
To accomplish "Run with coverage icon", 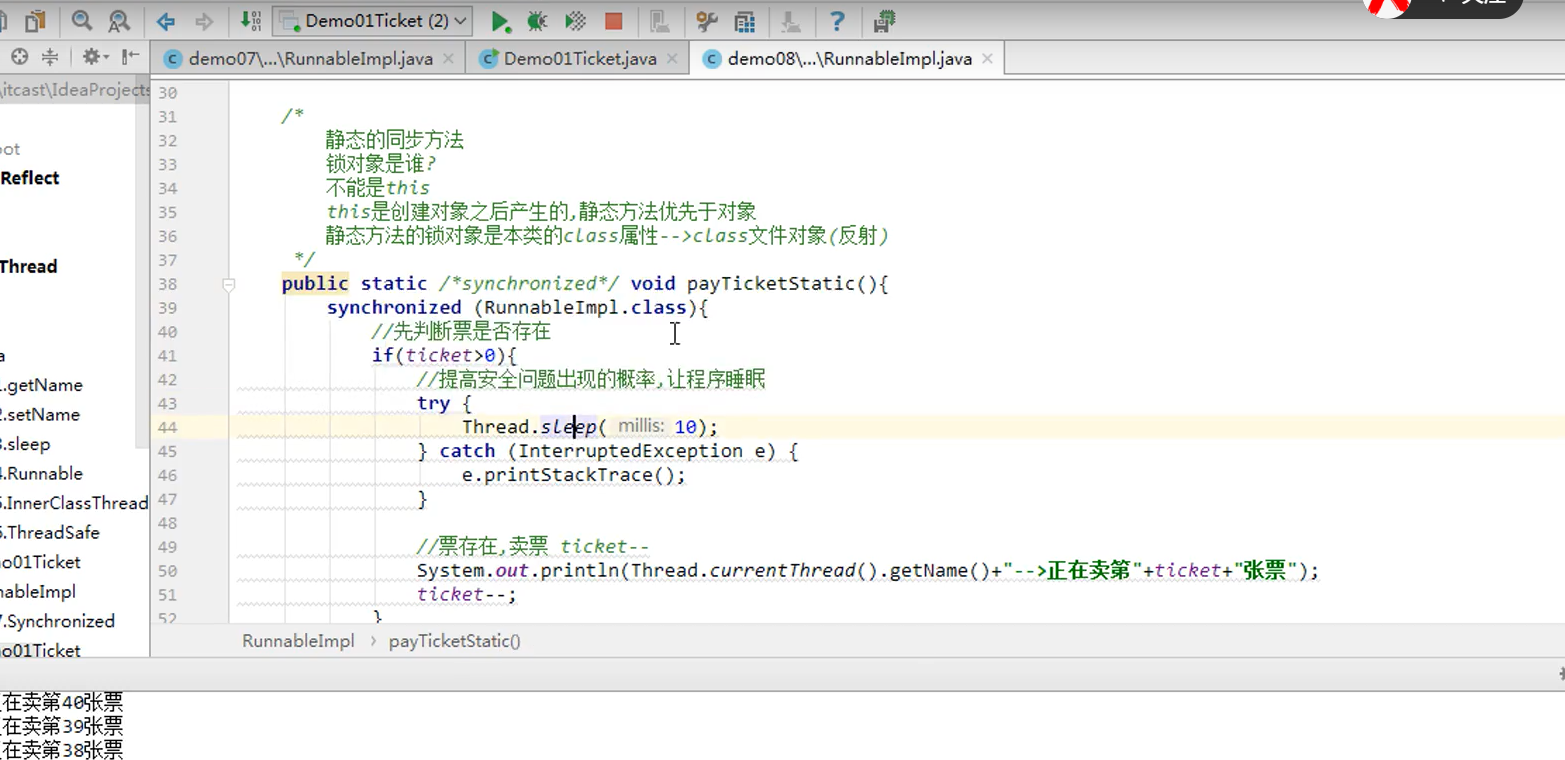I will pos(575,20).
